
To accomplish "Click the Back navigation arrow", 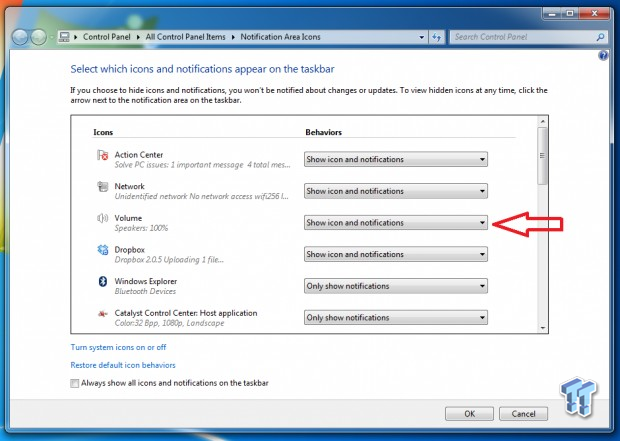I will click(x=20, y=37).
